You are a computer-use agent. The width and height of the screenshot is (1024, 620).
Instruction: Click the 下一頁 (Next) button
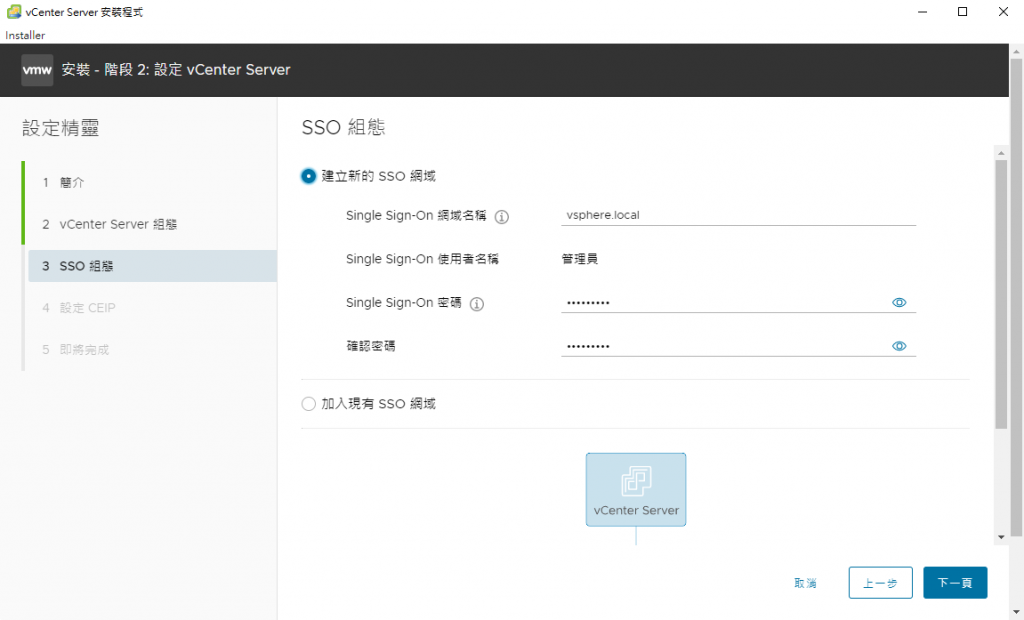pyautogui.click(x=955, y=582)
